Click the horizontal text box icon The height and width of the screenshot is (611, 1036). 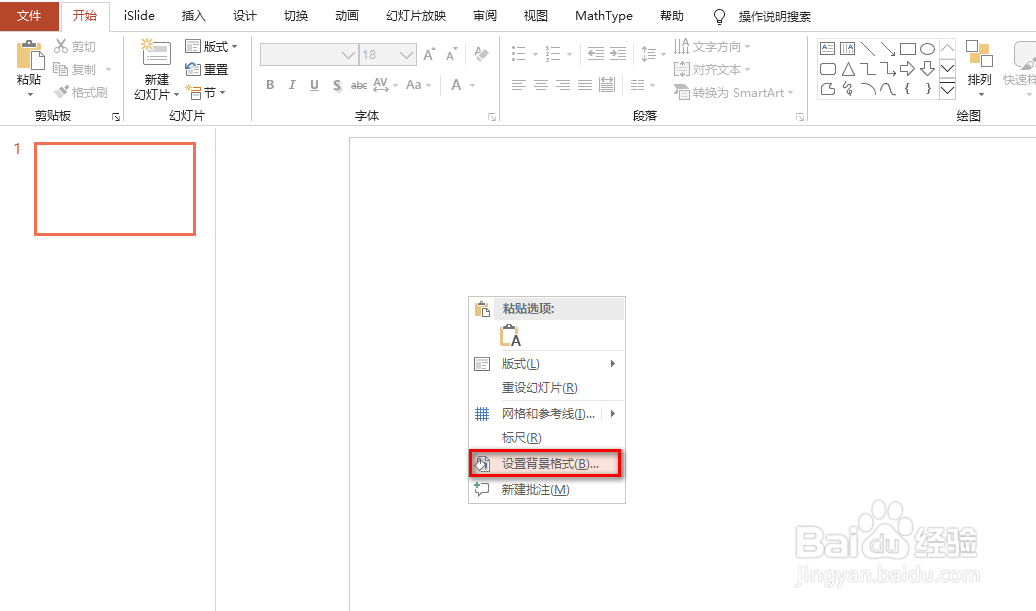826,48
